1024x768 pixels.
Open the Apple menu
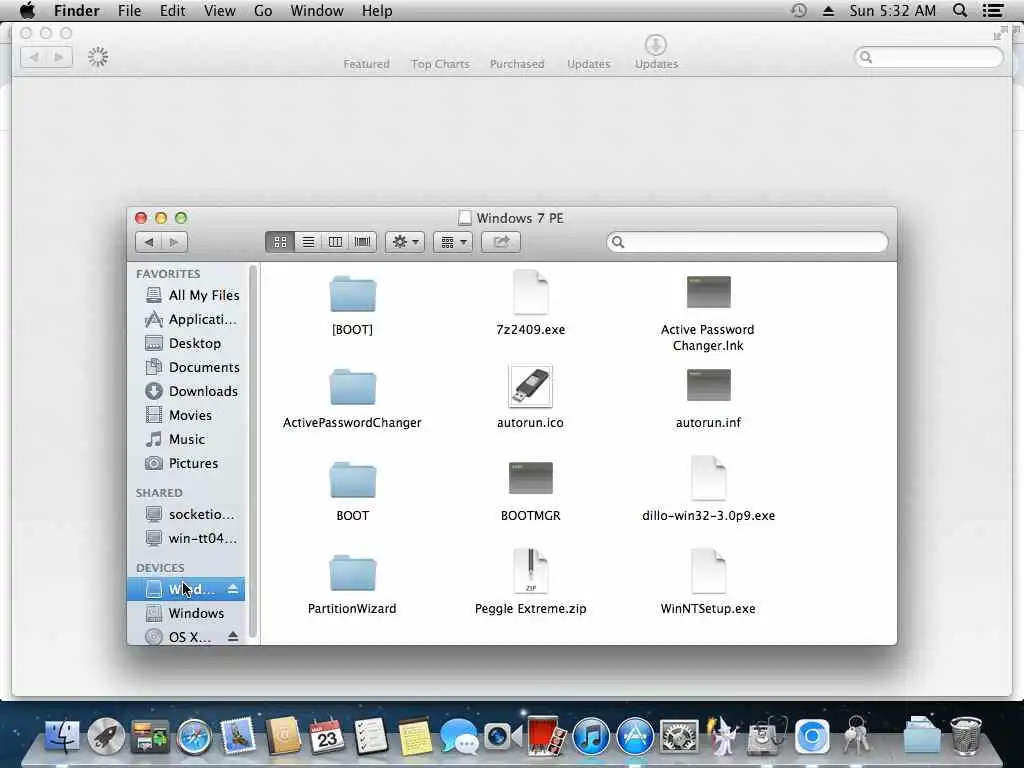(x=27, y=10)
